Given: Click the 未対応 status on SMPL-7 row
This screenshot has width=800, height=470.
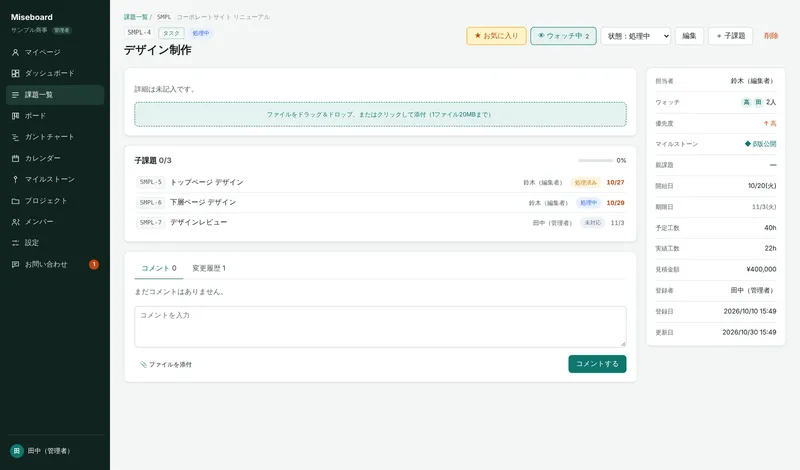Looking at the screenshot, I should click(592, 223).
